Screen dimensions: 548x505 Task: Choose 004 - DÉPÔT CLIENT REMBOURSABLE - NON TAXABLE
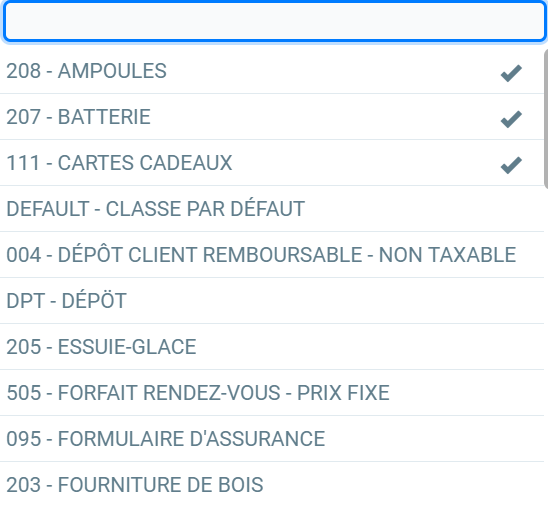point(272,255)
